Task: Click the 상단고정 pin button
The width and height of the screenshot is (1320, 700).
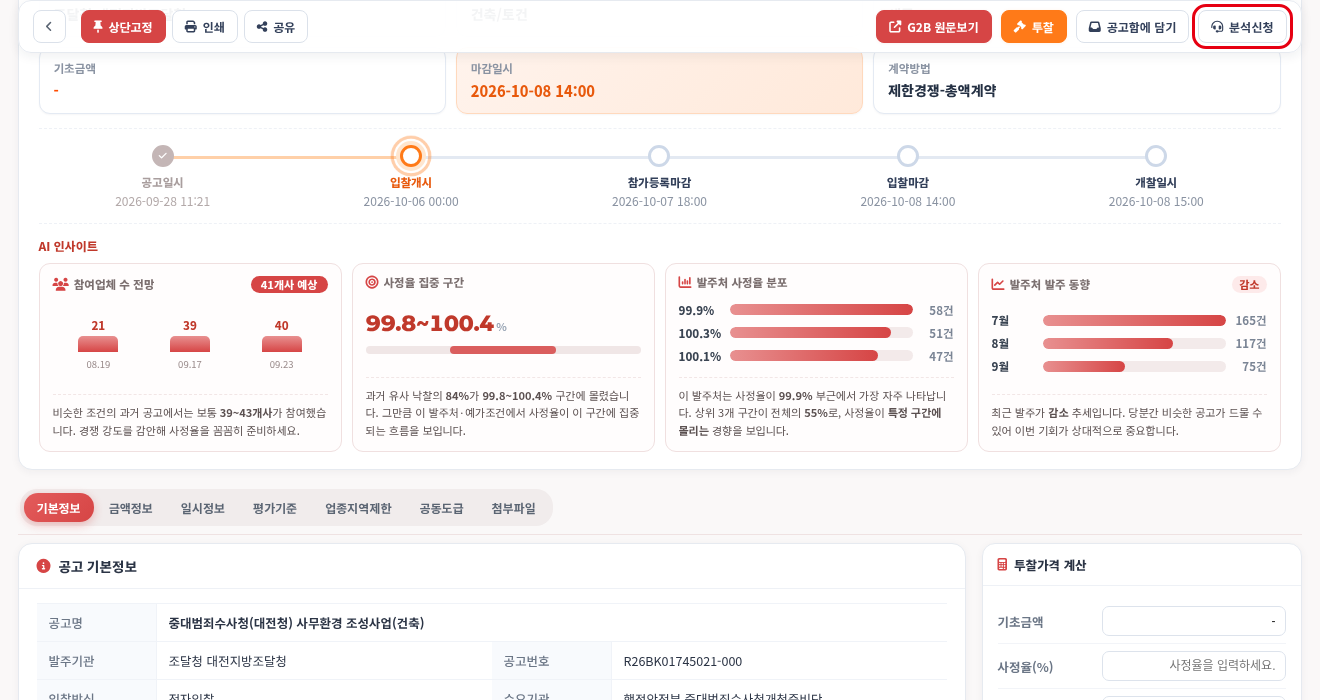Action: 123,27
